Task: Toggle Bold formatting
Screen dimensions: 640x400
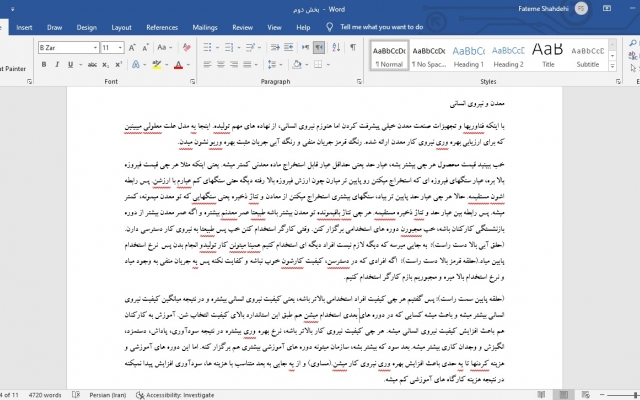Action: [x=44, y=64]
